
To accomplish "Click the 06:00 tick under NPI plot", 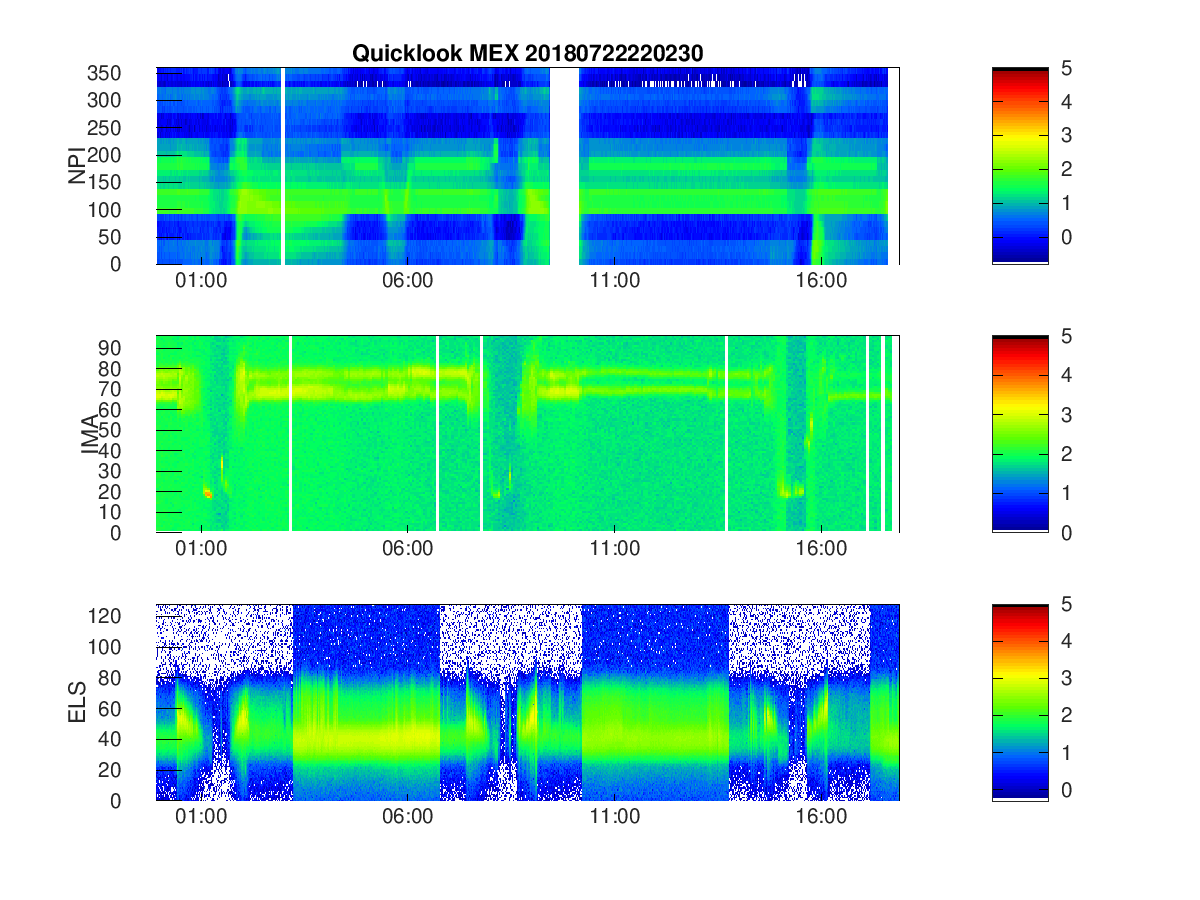I will [408, 281].
